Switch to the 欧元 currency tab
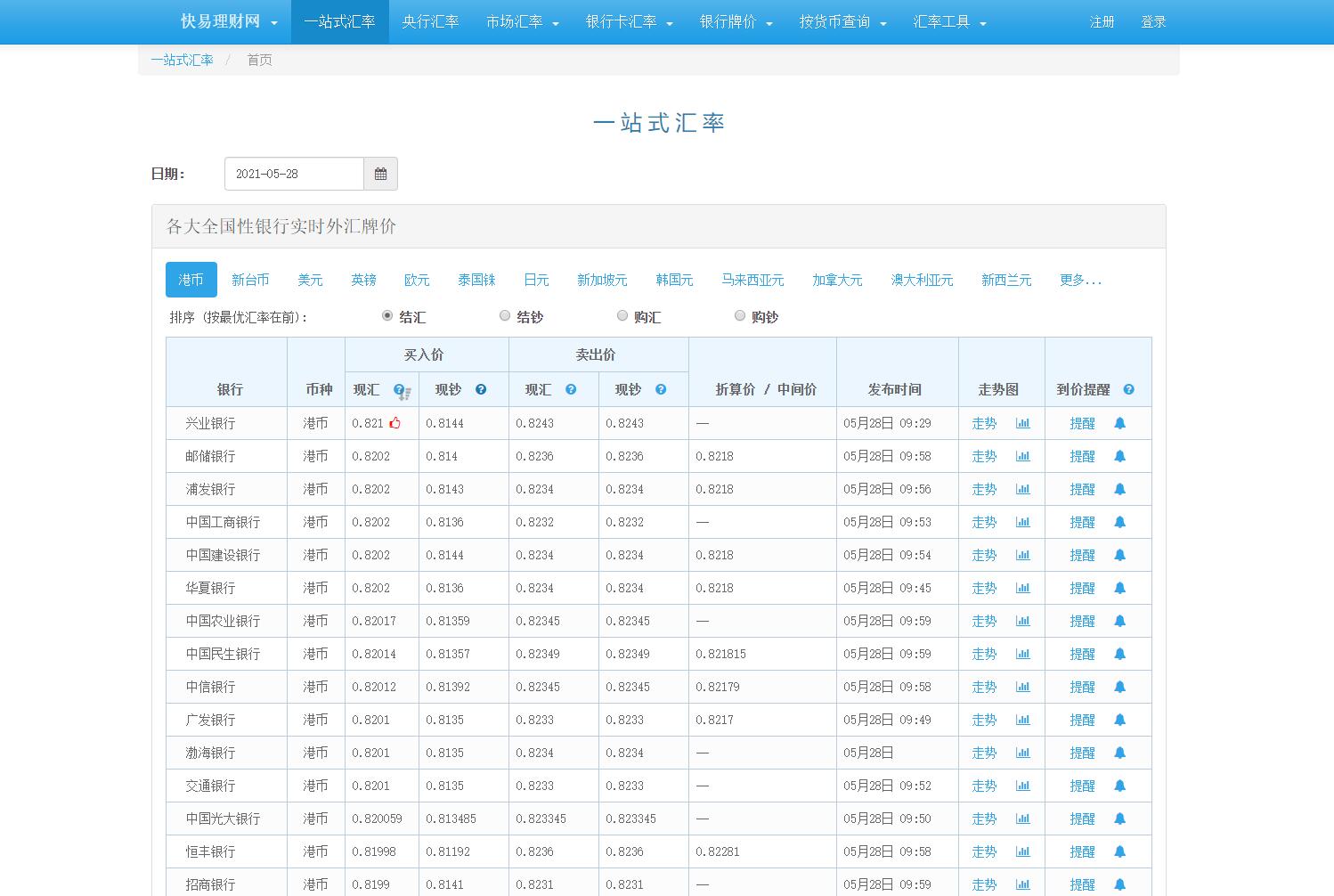 click(417, 280)
